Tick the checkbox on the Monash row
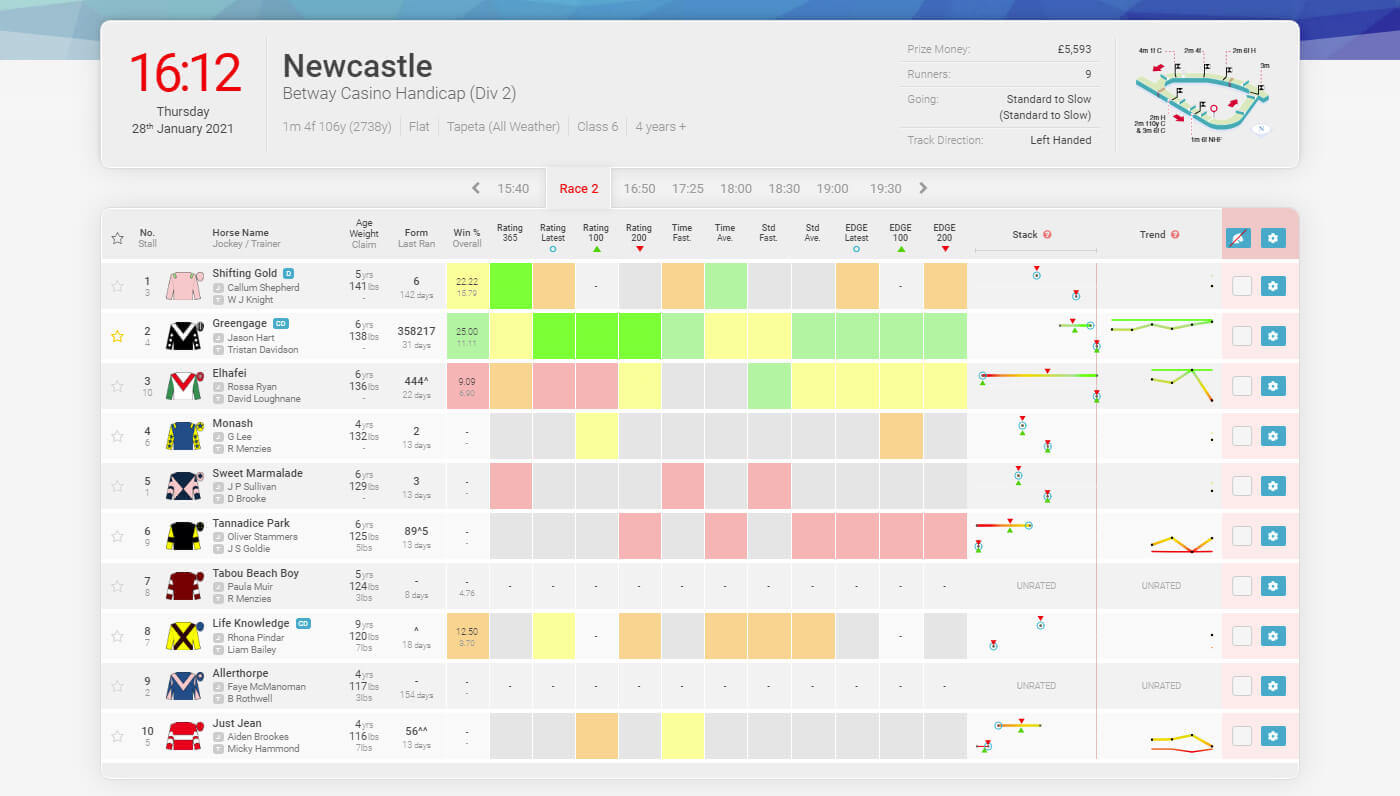Image resolution: width=1400 pixels, height=796 pixels. (x=1240, y=435)
